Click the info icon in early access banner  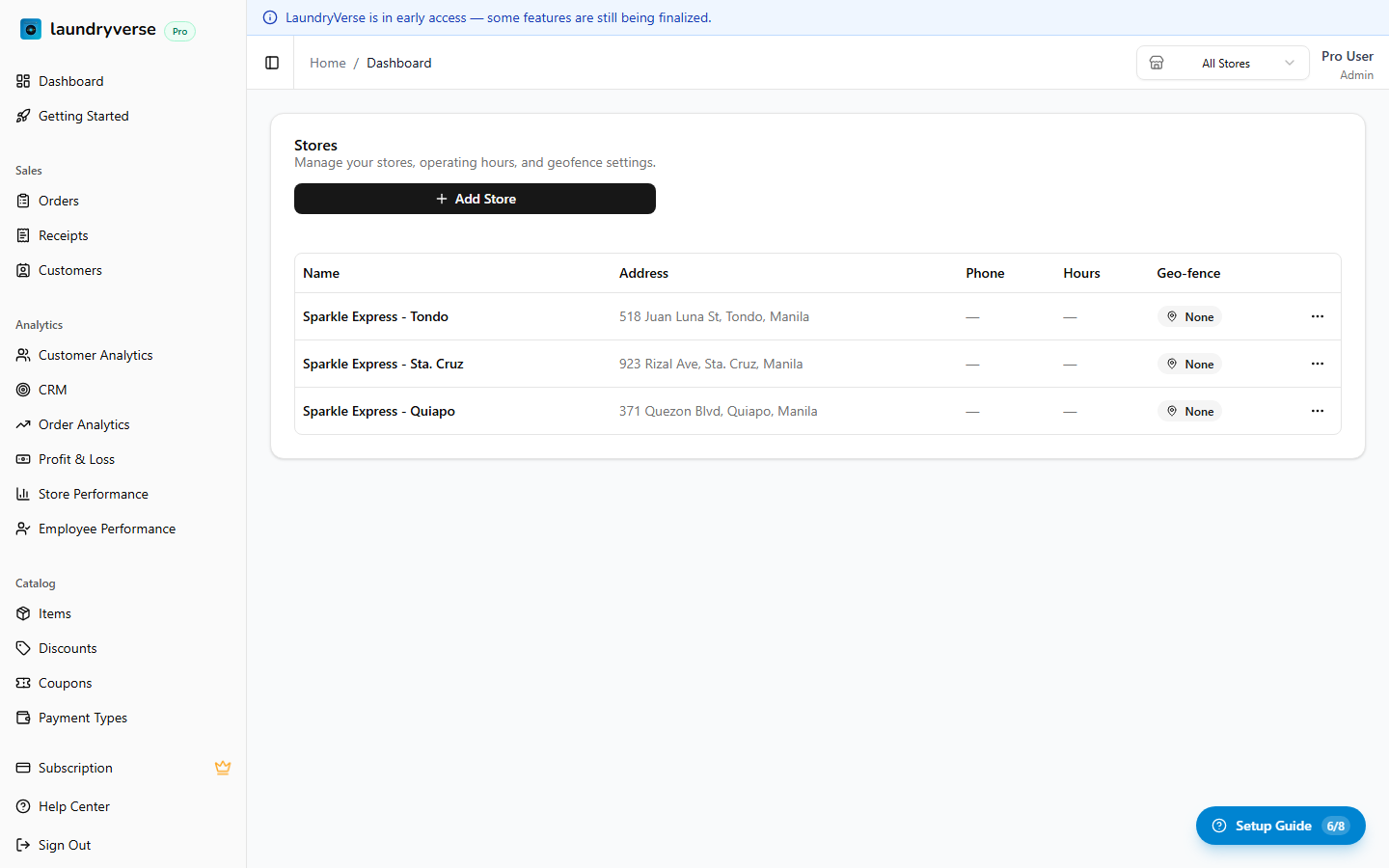click(270, 17)
